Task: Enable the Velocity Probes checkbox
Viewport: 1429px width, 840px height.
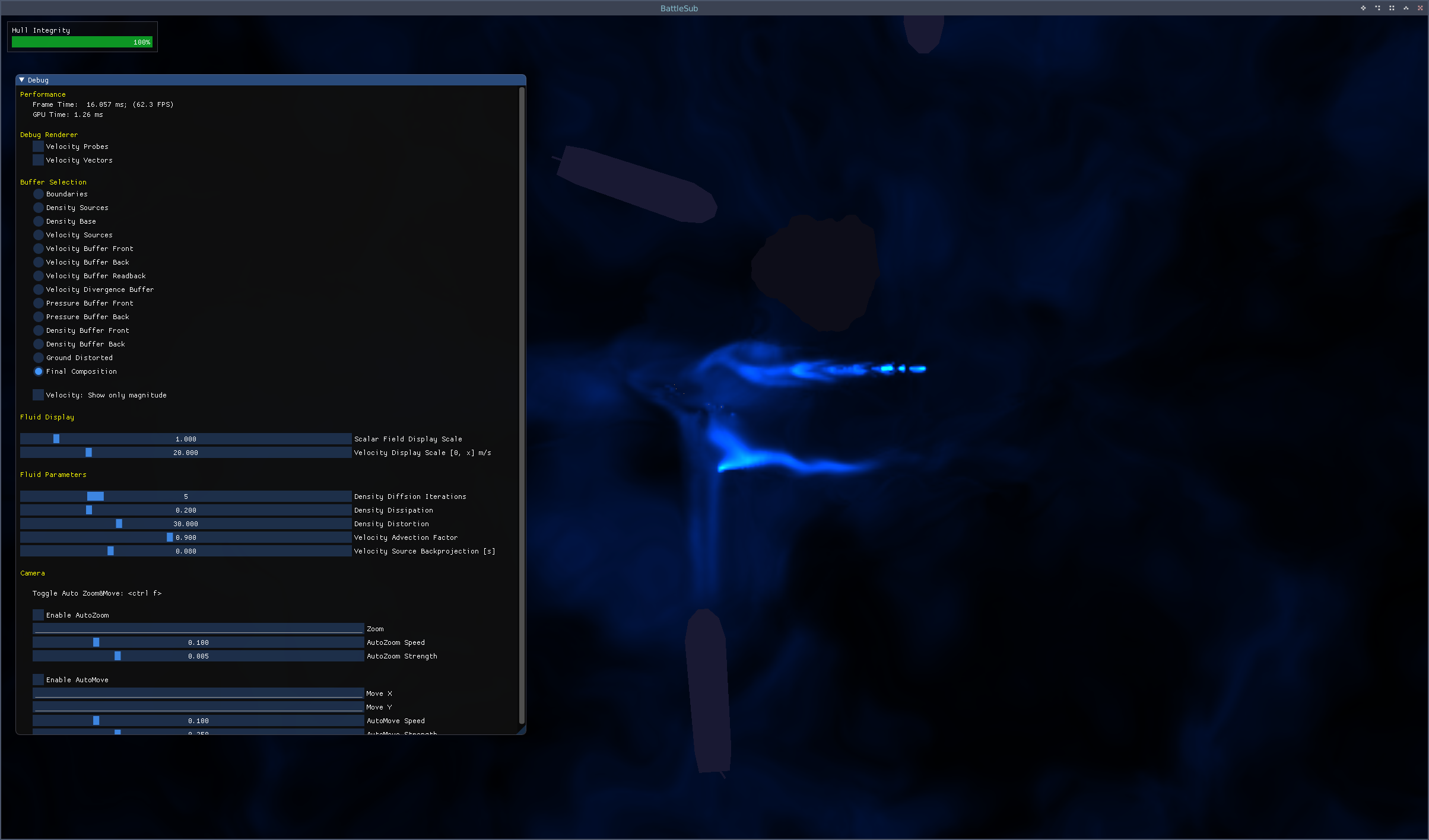Action: click(39, 147)
